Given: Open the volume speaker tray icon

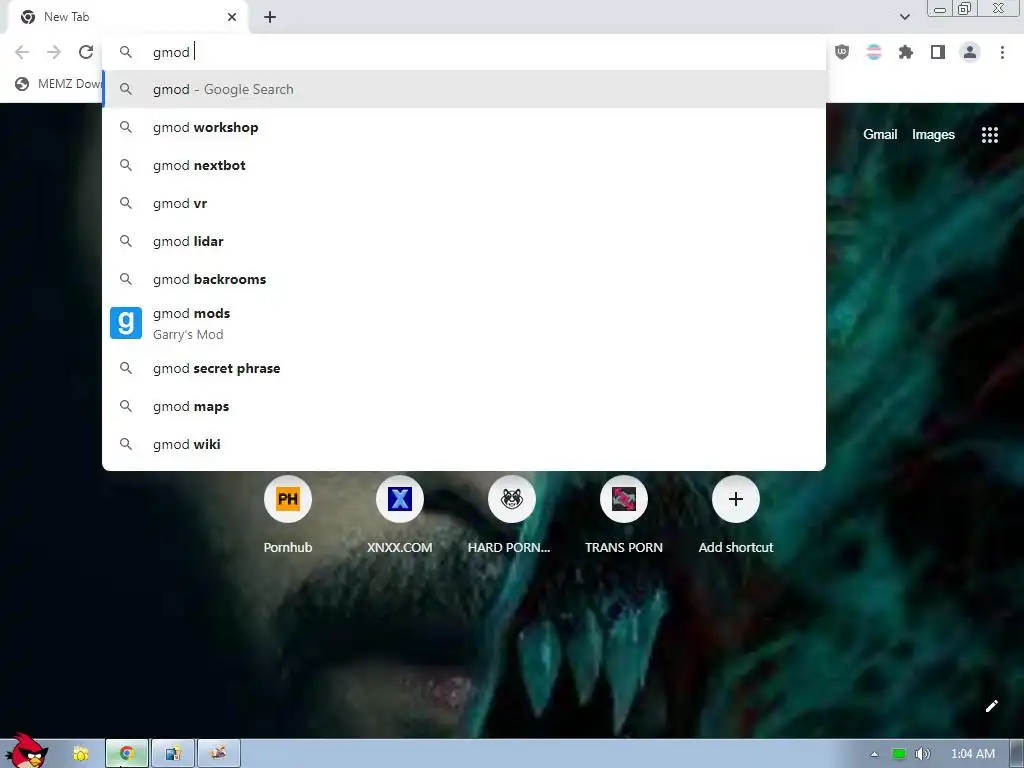Looking at the screenshot, I should click(x=922, y=754).
